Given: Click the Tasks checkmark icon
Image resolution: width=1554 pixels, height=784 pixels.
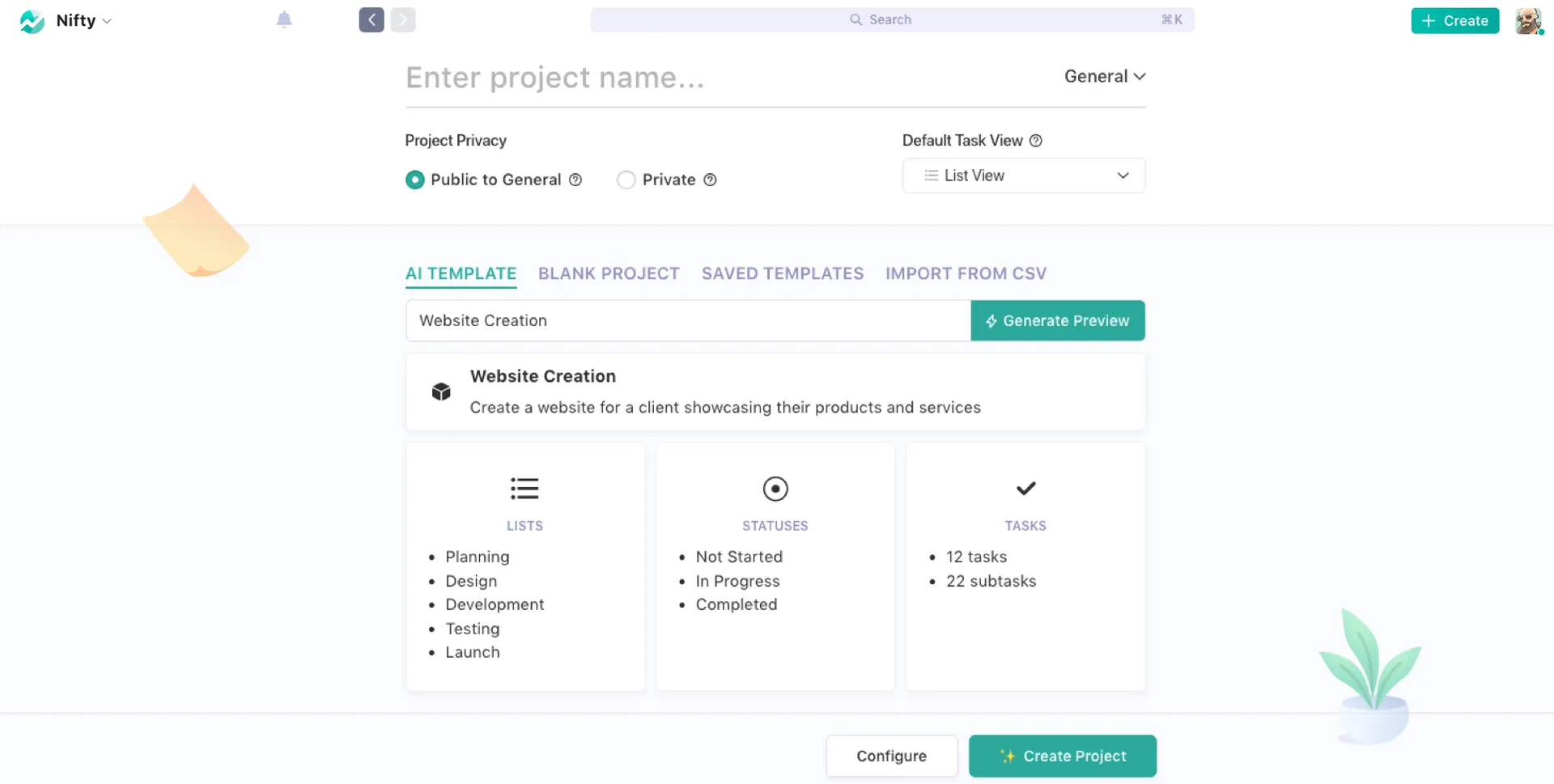Looking at the screenshot, I should pos(1025,489).
